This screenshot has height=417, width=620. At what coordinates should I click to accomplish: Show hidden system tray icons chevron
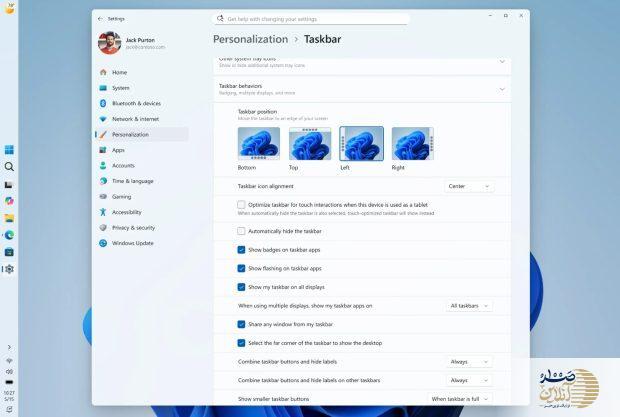(x=9, y=347)
